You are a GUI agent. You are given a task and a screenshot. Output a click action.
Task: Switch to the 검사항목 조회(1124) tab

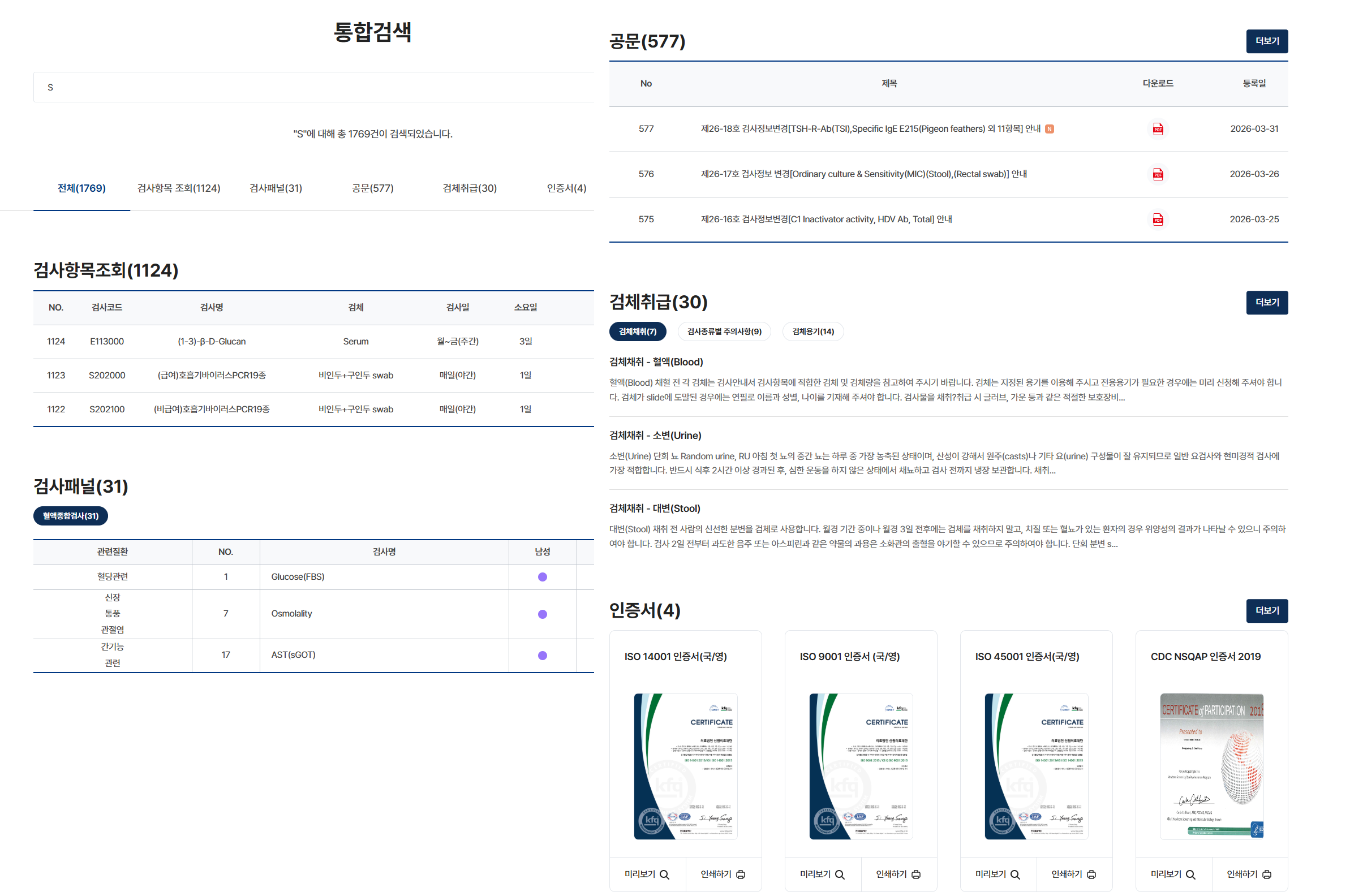tap(178, 188)
